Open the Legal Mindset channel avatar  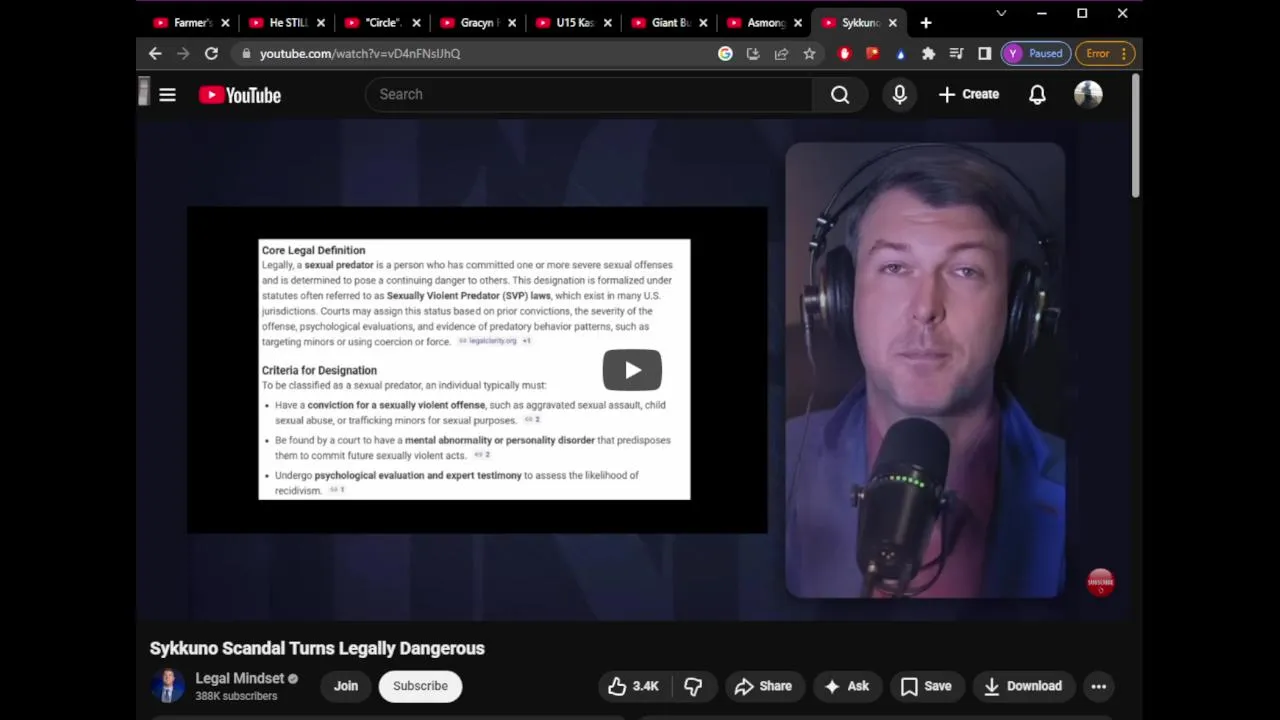167,686
